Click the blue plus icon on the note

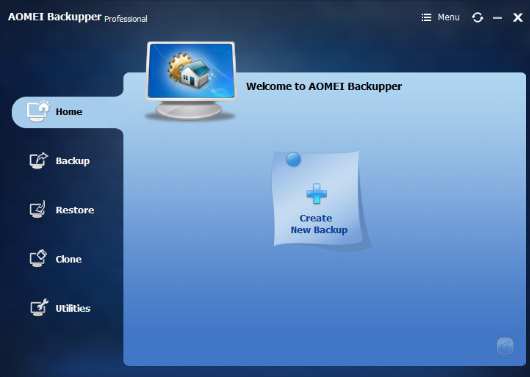pyautogui.click(x=316, y=194)
